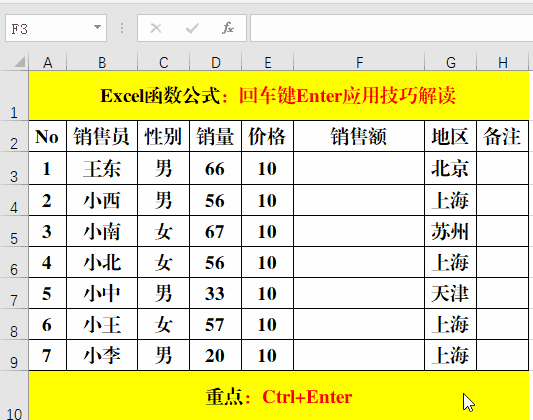Select row 1 header
The width and height of the screenshot is (533, 420).
14,95
